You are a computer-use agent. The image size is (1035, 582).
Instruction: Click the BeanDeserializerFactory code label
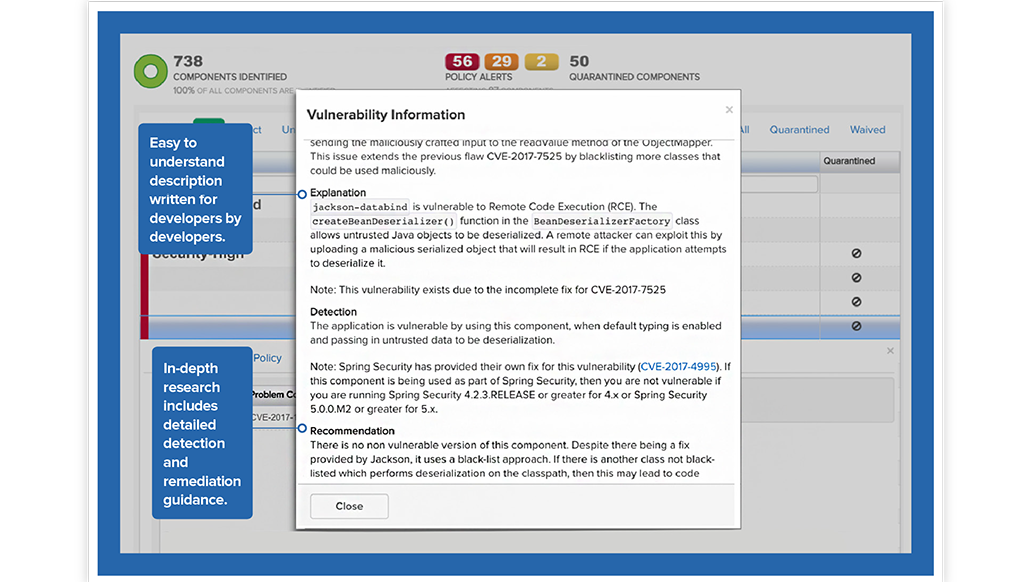coord(602,221)
